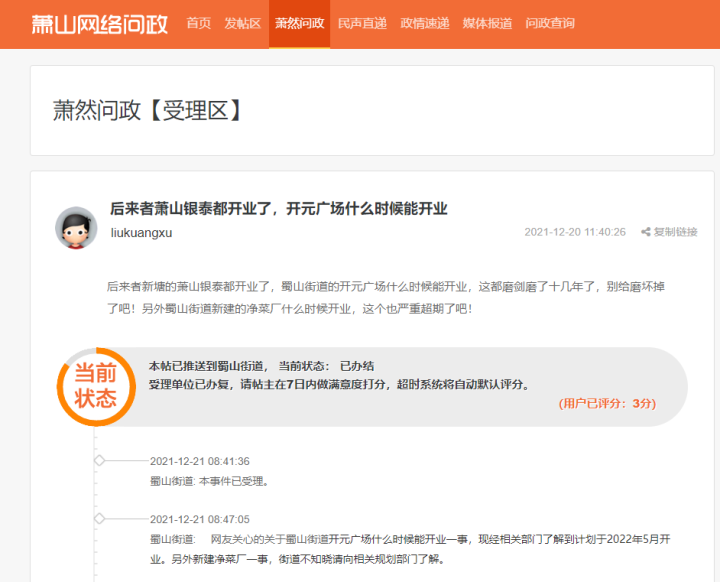Click the 已办结 status text
The width and height of the screenshot is (720, 582).
click(x=357, y=366)
